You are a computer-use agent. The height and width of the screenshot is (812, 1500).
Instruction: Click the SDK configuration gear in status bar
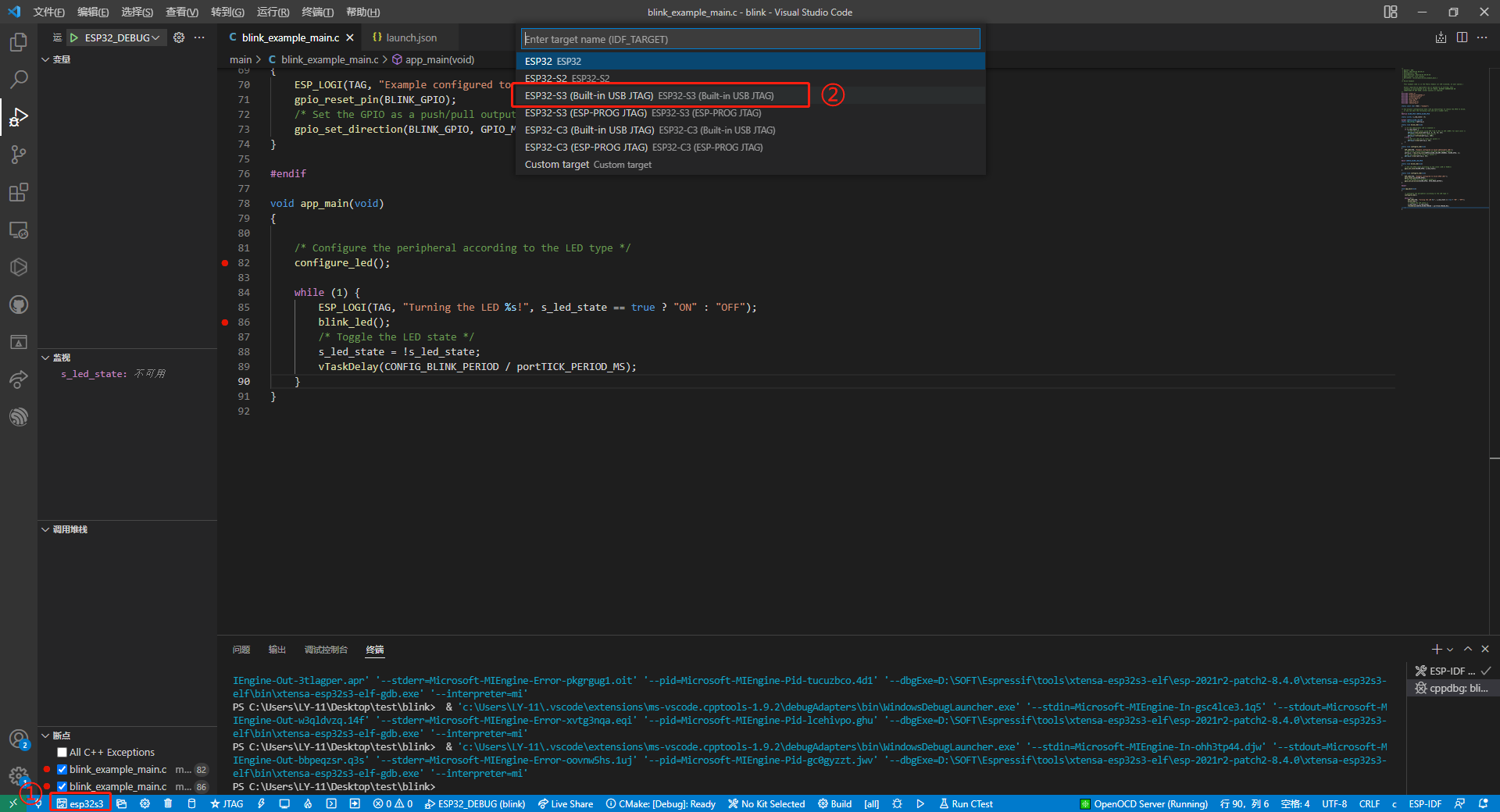[x=145, y=803]
